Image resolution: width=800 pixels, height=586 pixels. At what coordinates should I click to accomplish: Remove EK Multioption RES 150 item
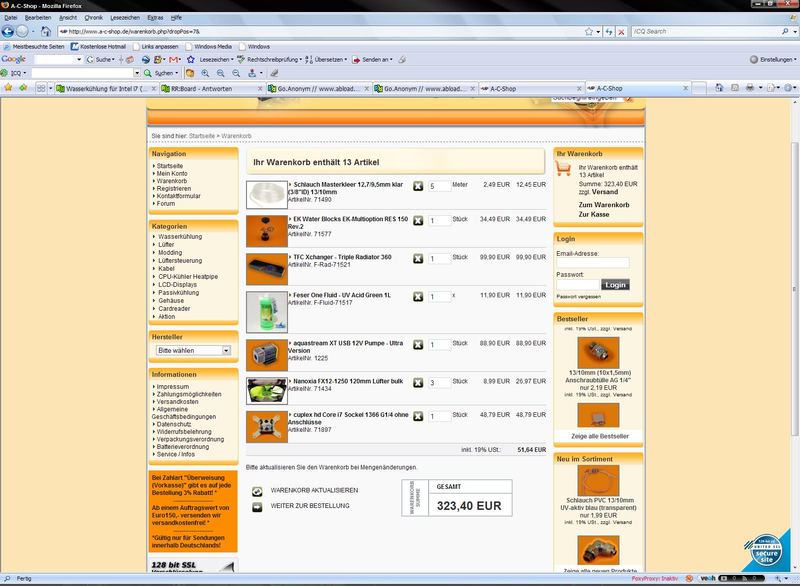click(x=418, y=220)
